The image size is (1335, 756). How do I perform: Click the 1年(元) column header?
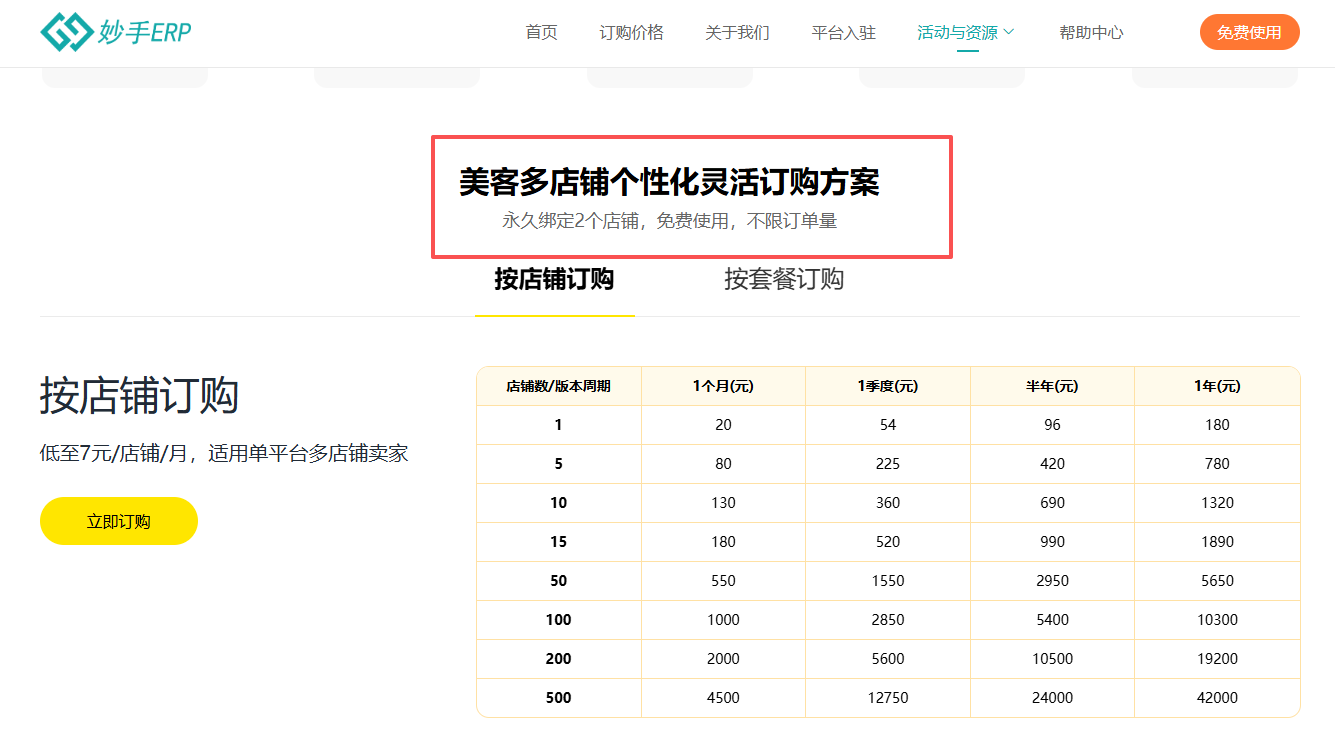click(1216, 385)
